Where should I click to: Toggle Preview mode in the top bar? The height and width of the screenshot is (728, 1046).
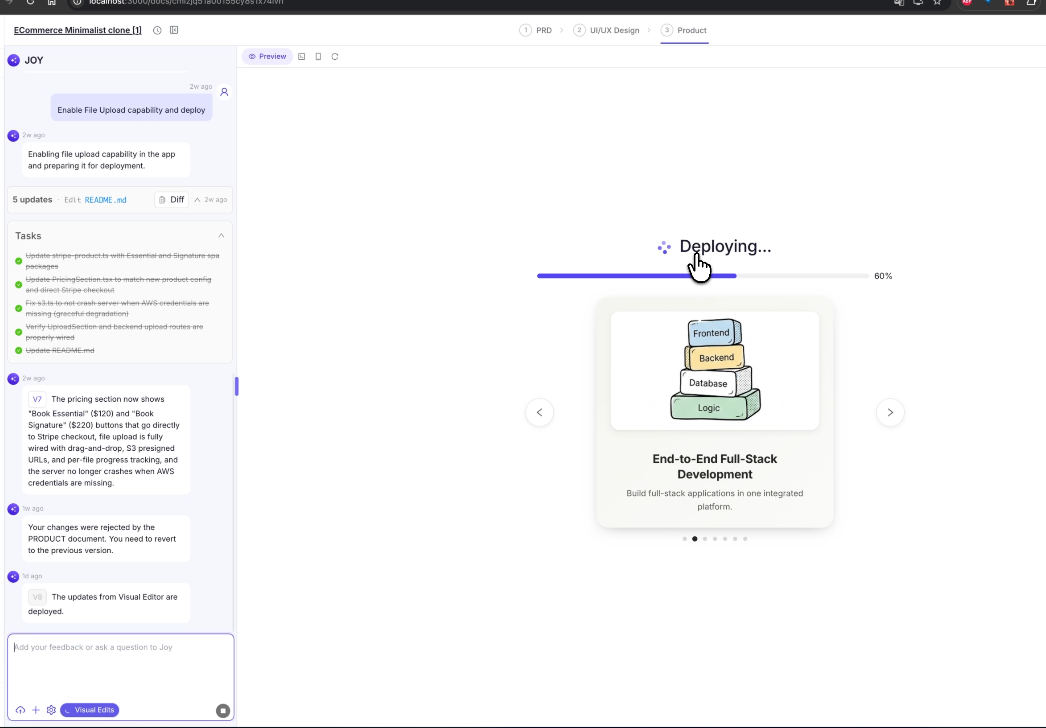[267, 56]
